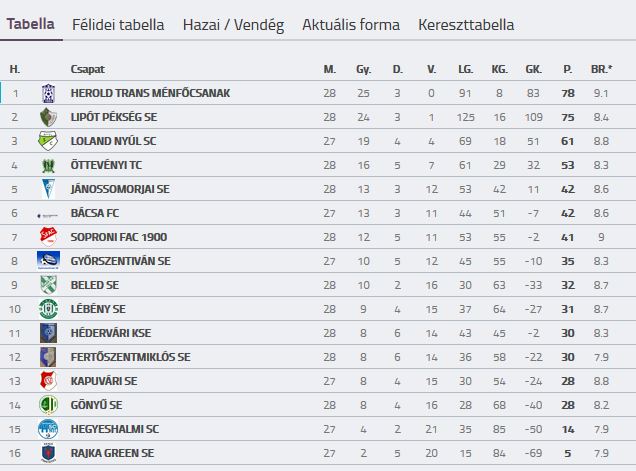Click Herold Trans Ménfőcsanak team crest

pos(48,93)
